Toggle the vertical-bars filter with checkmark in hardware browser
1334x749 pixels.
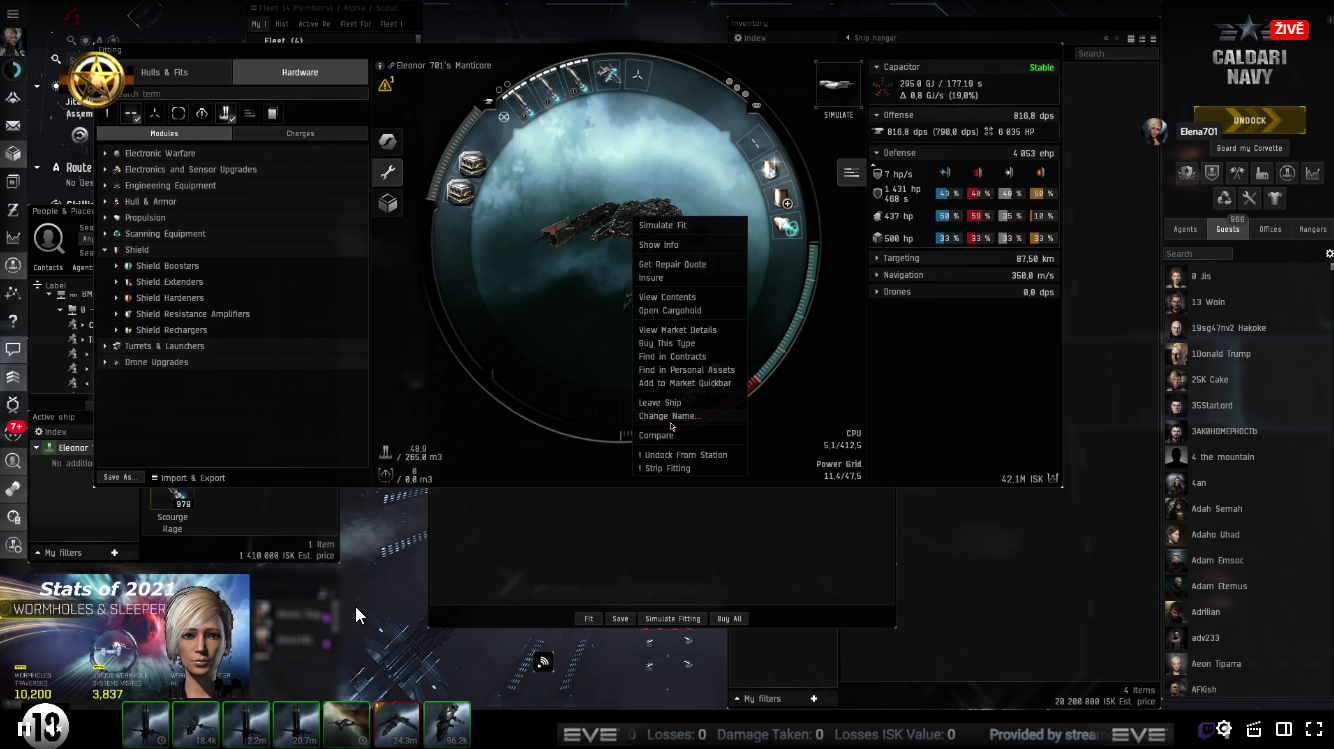[226, 113]
